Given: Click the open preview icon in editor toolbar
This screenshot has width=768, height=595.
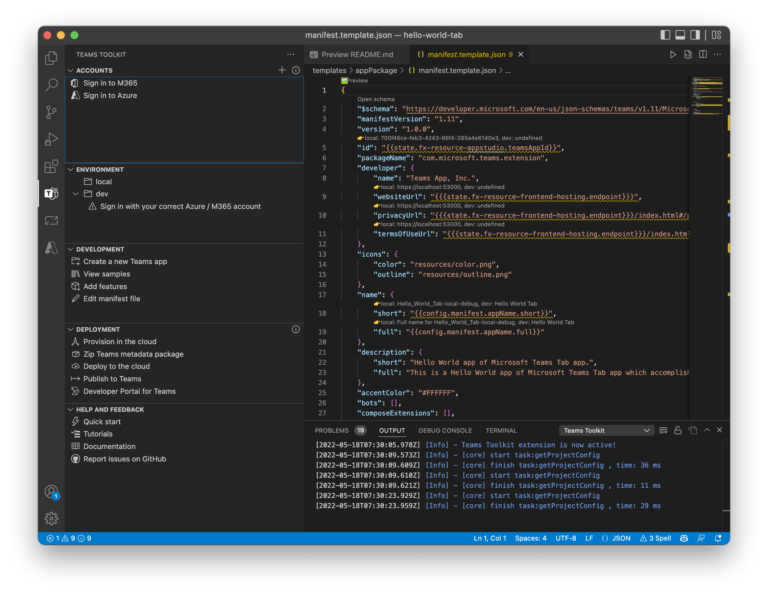Looking at the screenshot, I should tap(688, 54).
